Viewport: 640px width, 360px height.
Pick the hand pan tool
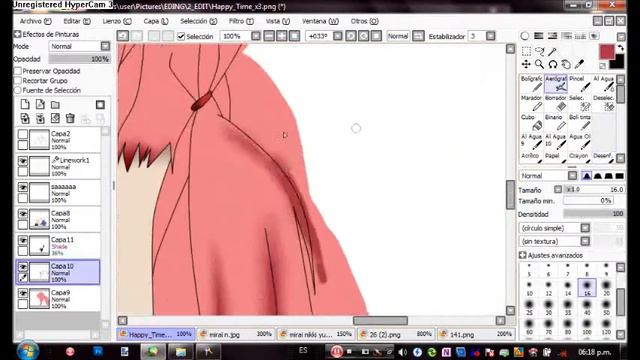(566, 64)
